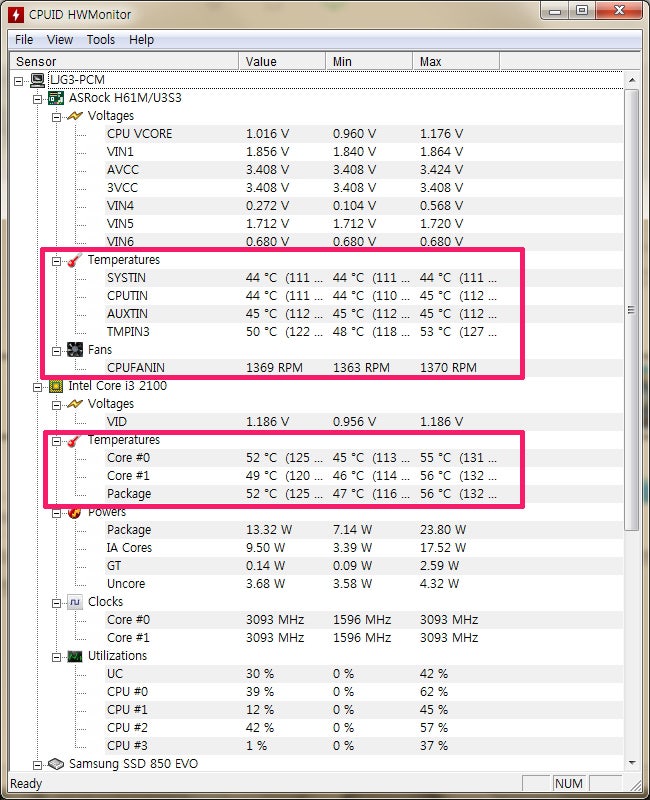The height and width of the screenshot is (800, 650).
Task: Collapse the Intel Core i3 Temperatures group
Action: click(x=56, y=441)
